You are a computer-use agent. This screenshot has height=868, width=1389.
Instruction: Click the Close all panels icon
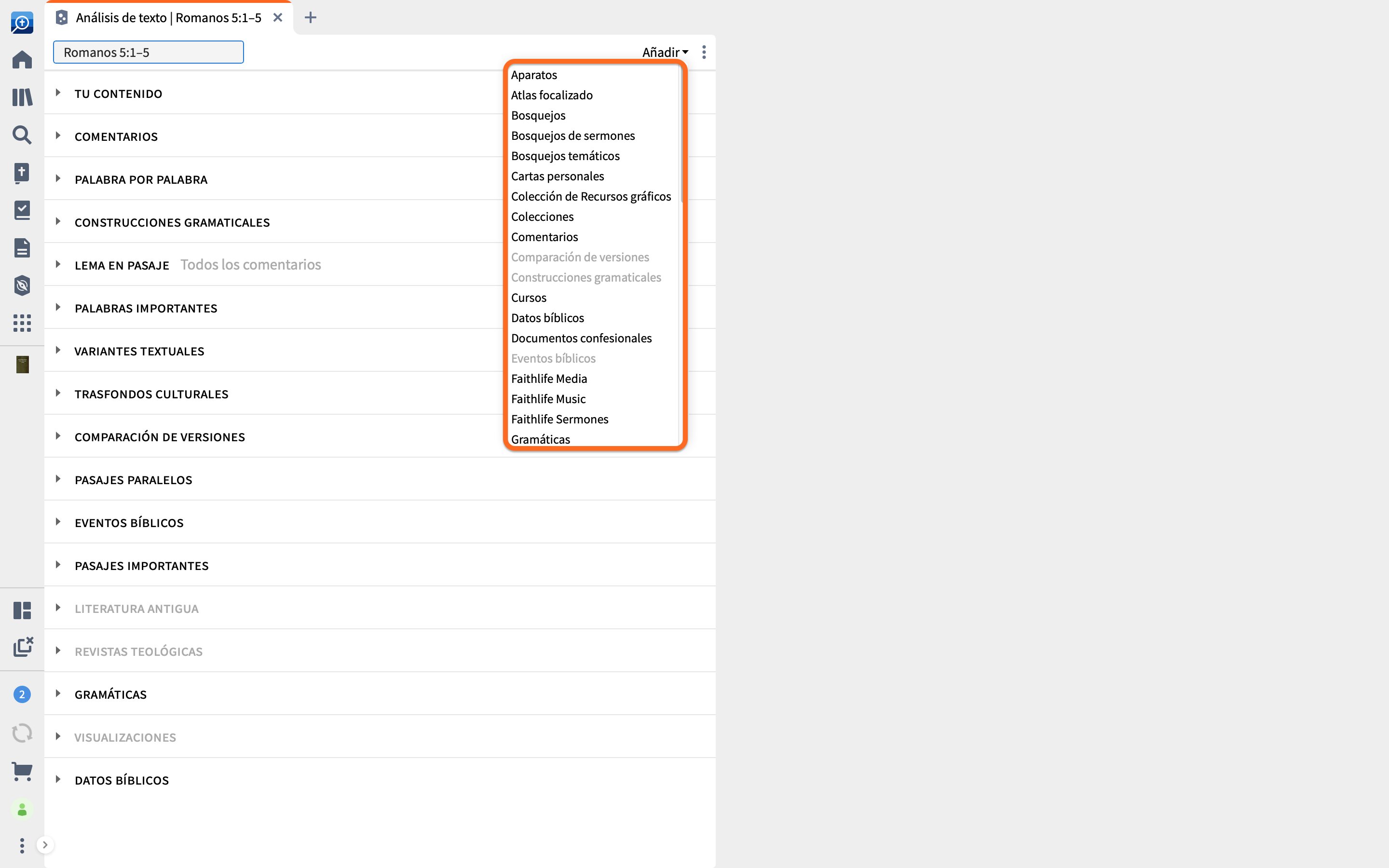(x=23, y=647)
